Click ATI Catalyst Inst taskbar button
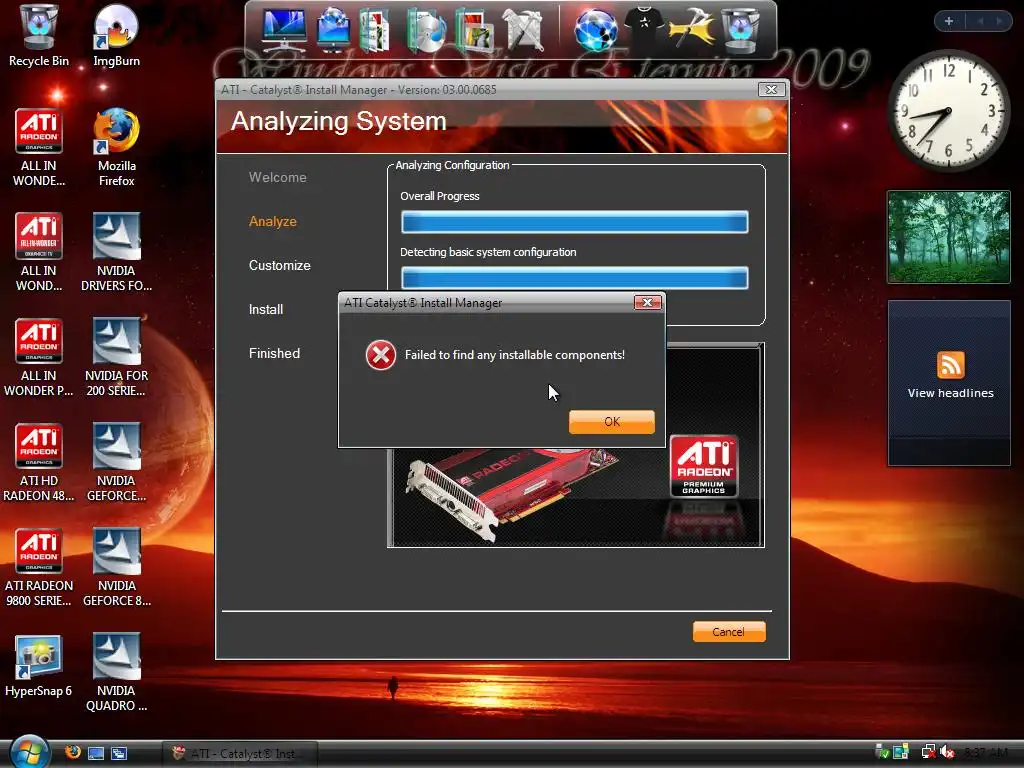The height and width of the screenshot is (768, 1024). pos(240,754)
